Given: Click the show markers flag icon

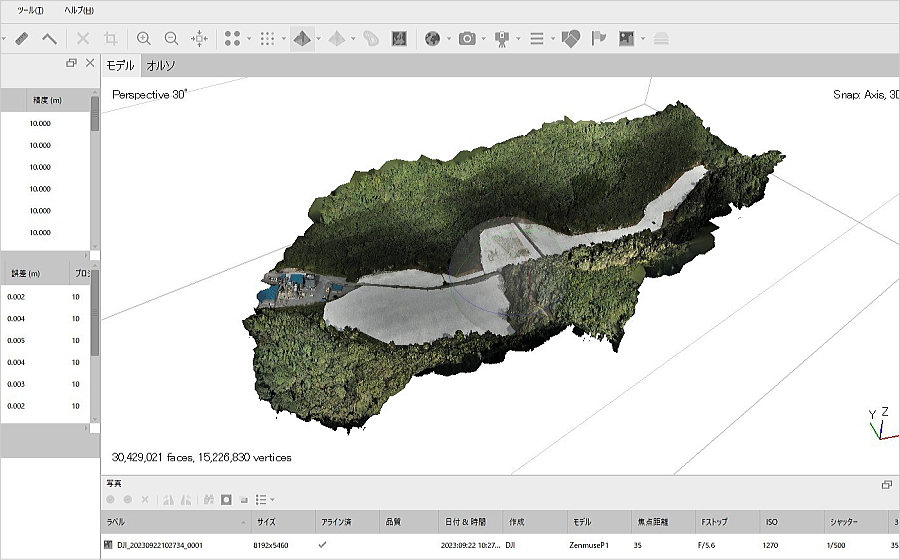Looking at the screenshot, I should point(599,39).
